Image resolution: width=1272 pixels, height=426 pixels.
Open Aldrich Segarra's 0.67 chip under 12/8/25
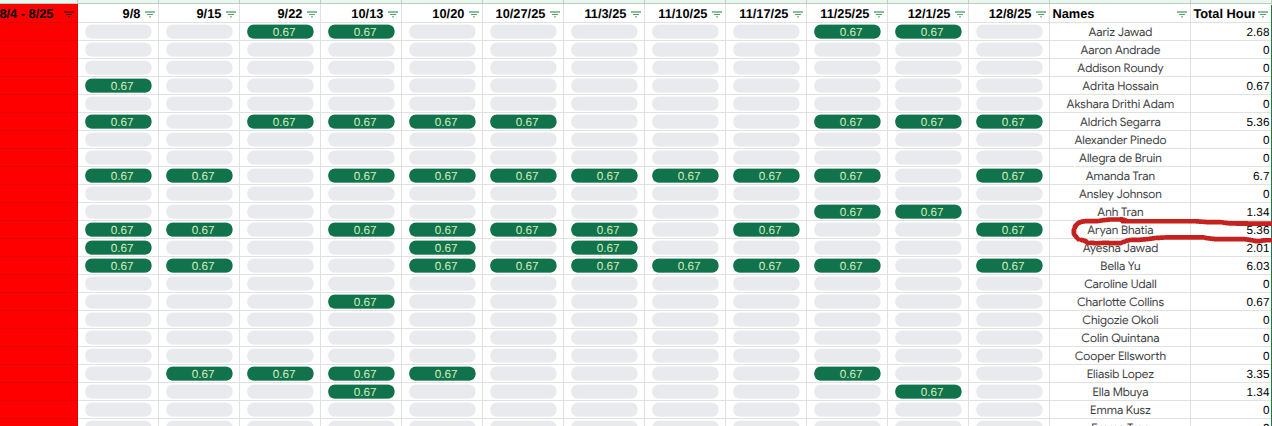coord(1009,122)
